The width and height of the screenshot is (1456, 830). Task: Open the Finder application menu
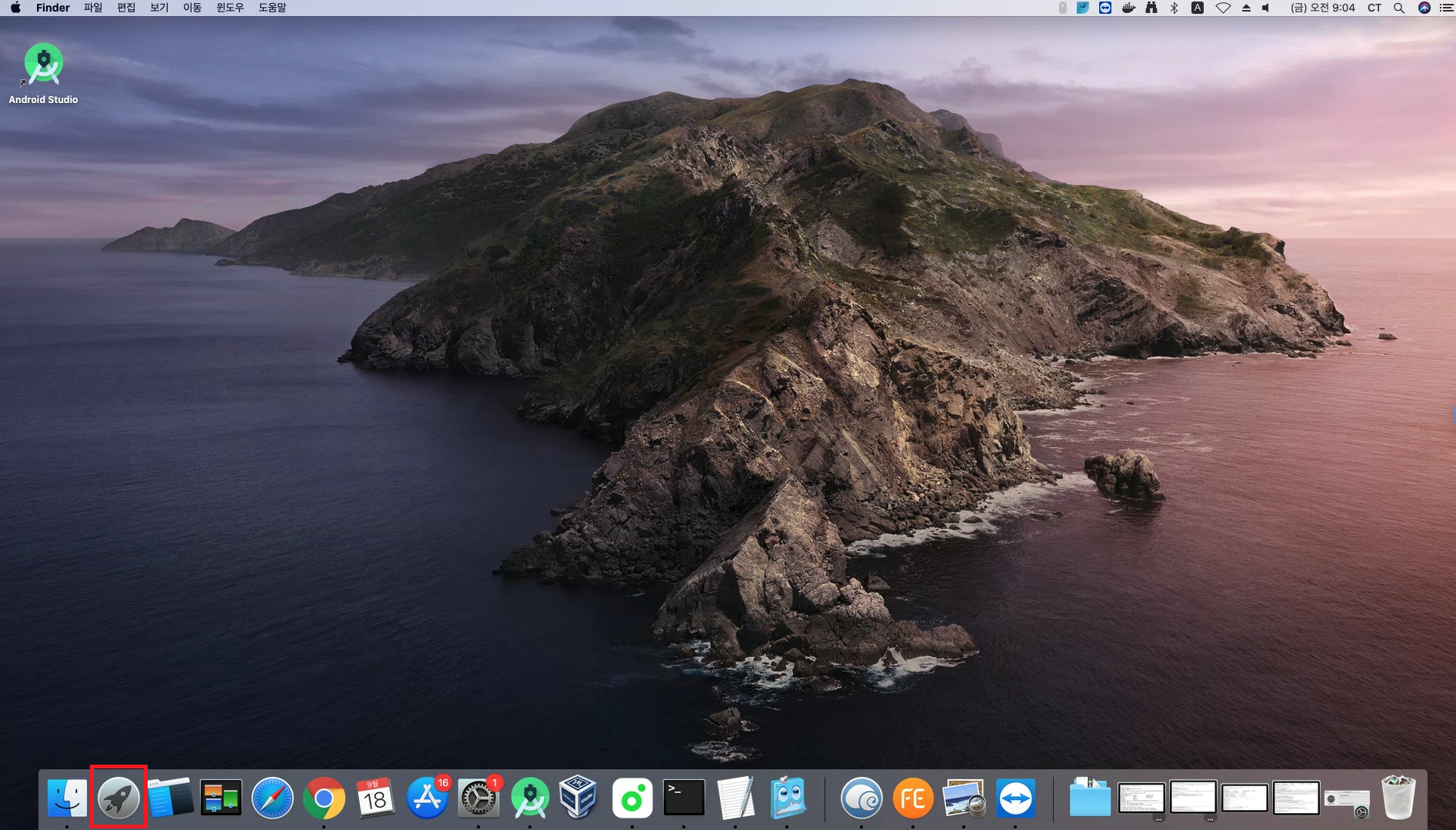click(53, 8)
